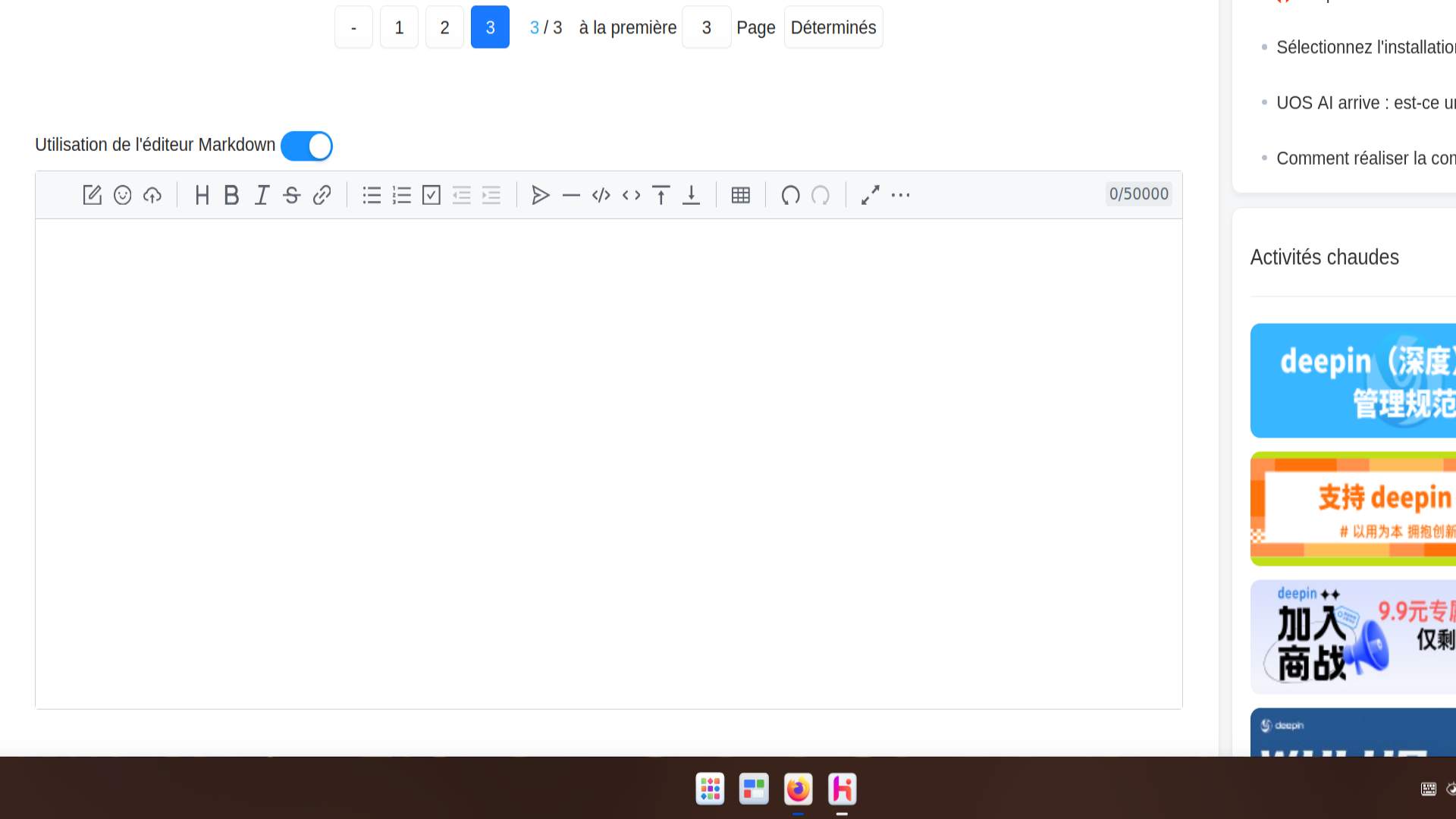Click inside the Markdown text area
This screenshot has height=819, width=1456.
[x=609, y=464]
